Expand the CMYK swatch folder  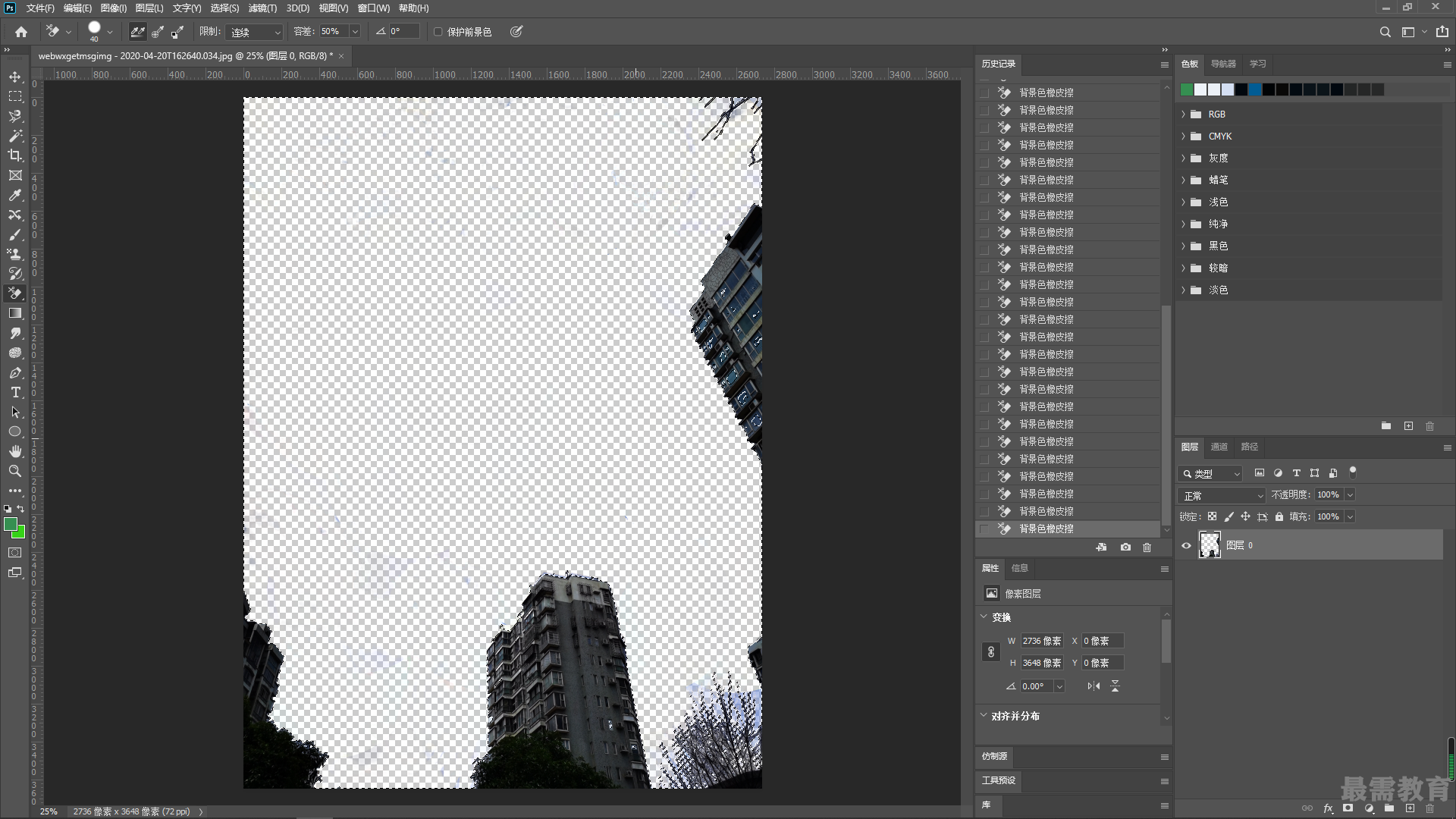(x=1183, y=136)
